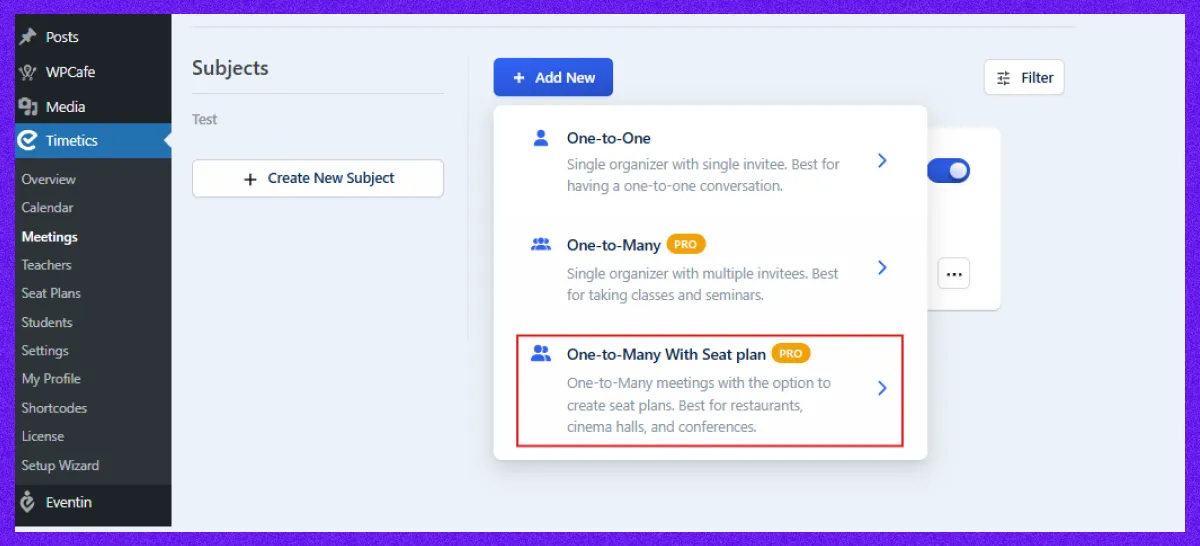Image resolution: width=1200 pixels, height=546 pixels.
Task: Select the Test subject entry
Action: coord(205,119)
